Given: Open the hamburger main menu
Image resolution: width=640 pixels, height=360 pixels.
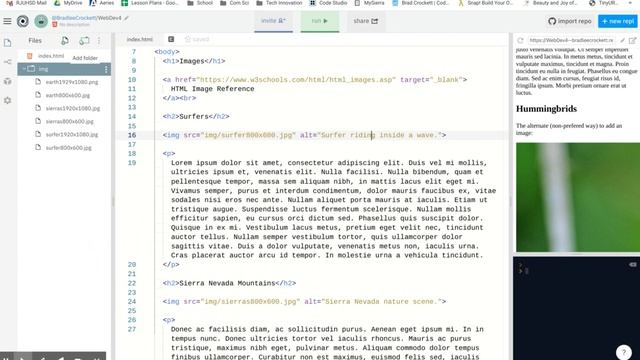Looking at the screenshot, I should (x=7, y=21).
